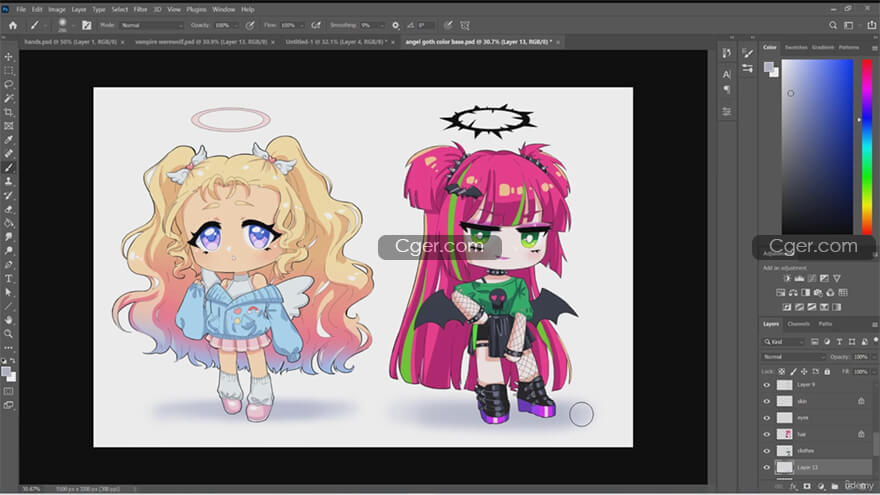Switch to hands.psd document tab
The height and width of the screenshot is (495, 880).
point(70,42)
